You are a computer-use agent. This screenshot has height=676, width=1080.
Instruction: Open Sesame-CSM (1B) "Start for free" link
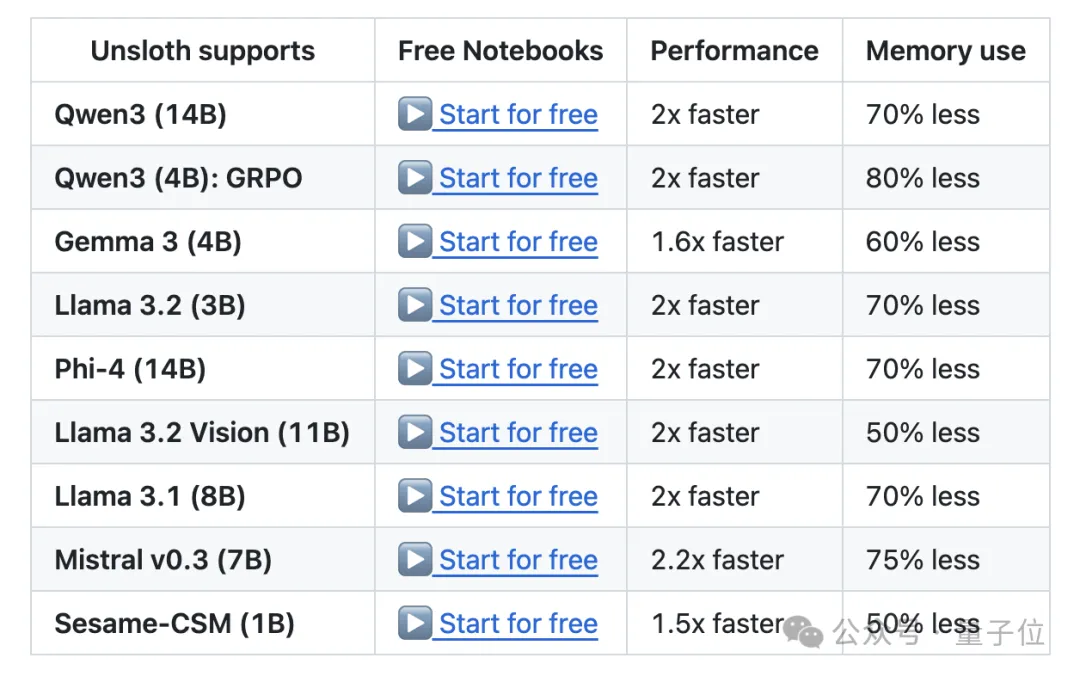pyautogui.click(x=518, y=624)
